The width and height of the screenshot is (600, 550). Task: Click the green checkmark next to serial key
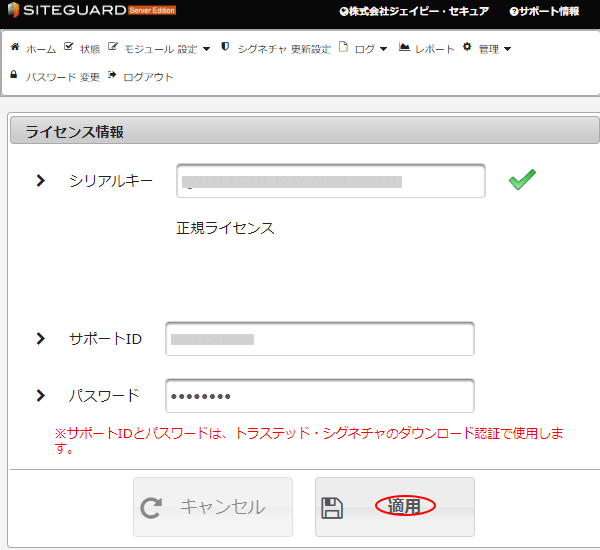click(x=522, y=179)
